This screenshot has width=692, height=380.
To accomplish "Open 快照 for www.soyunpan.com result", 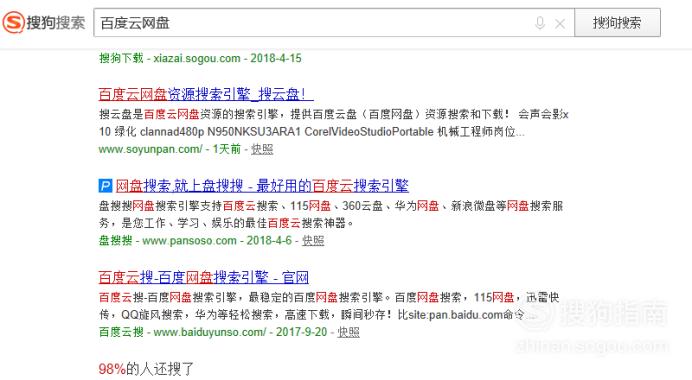I will (x=262, y=149).
